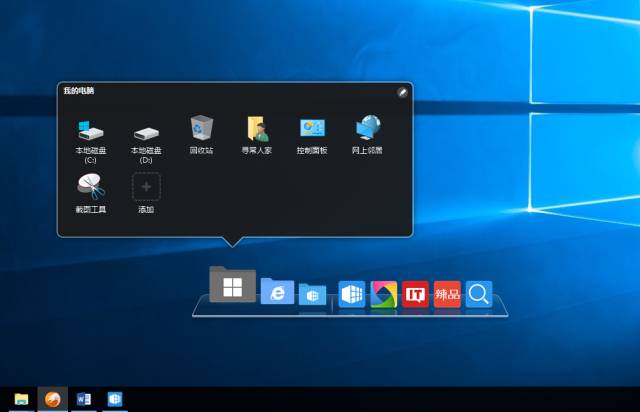Screen dimensions: 640x412
Task: Open the user folder with person icon
Action: click(x=257, y=128)
